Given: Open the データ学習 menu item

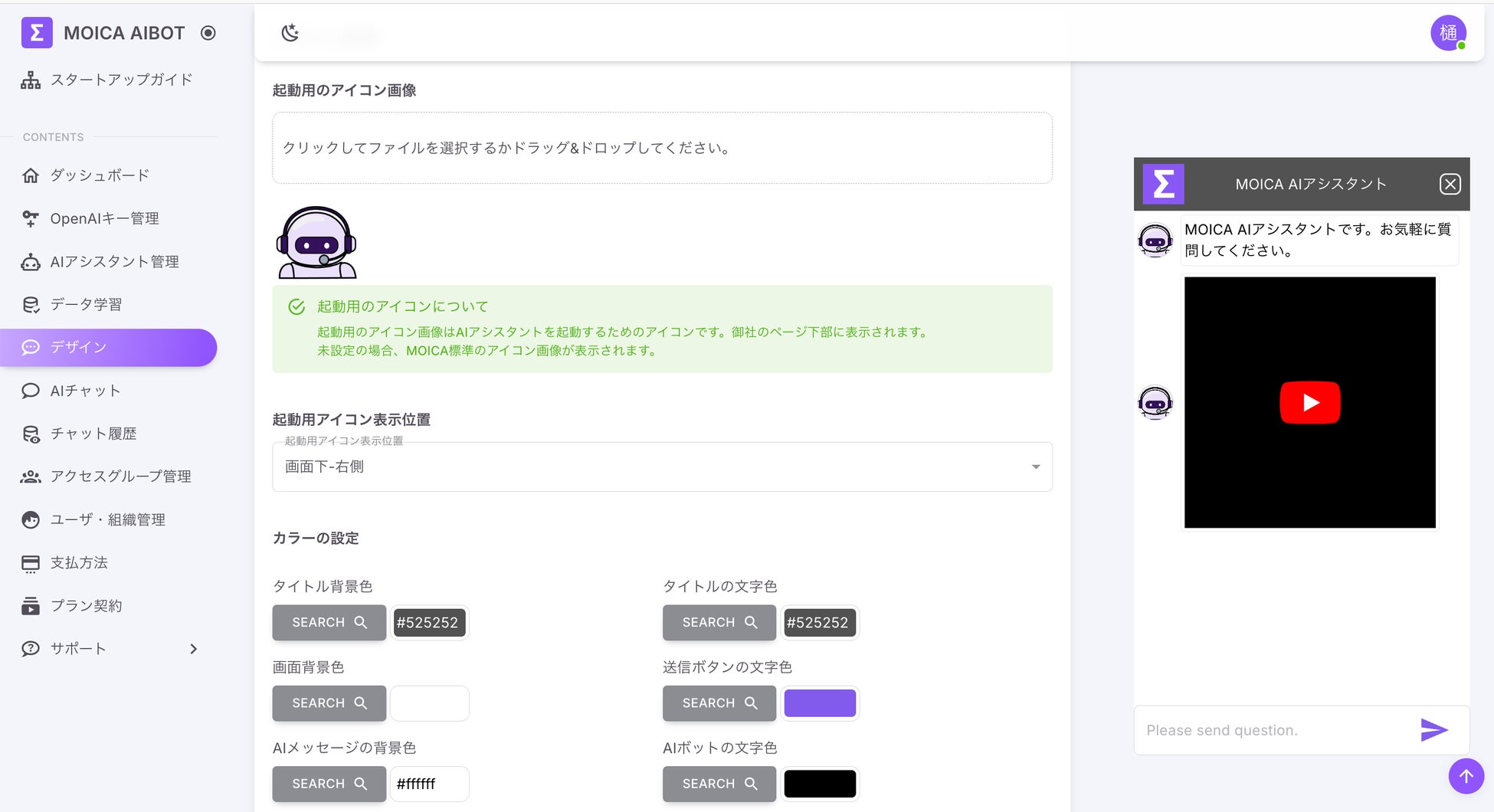Looking at the screenshot, I should click(x=86, y=304).
